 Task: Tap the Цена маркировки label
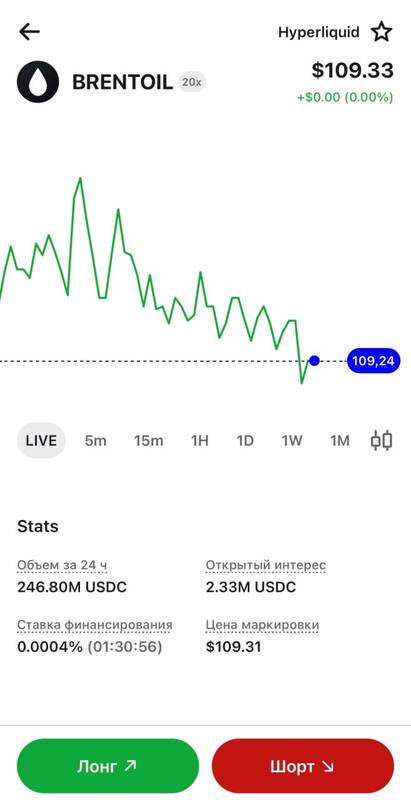click(263, 625)
